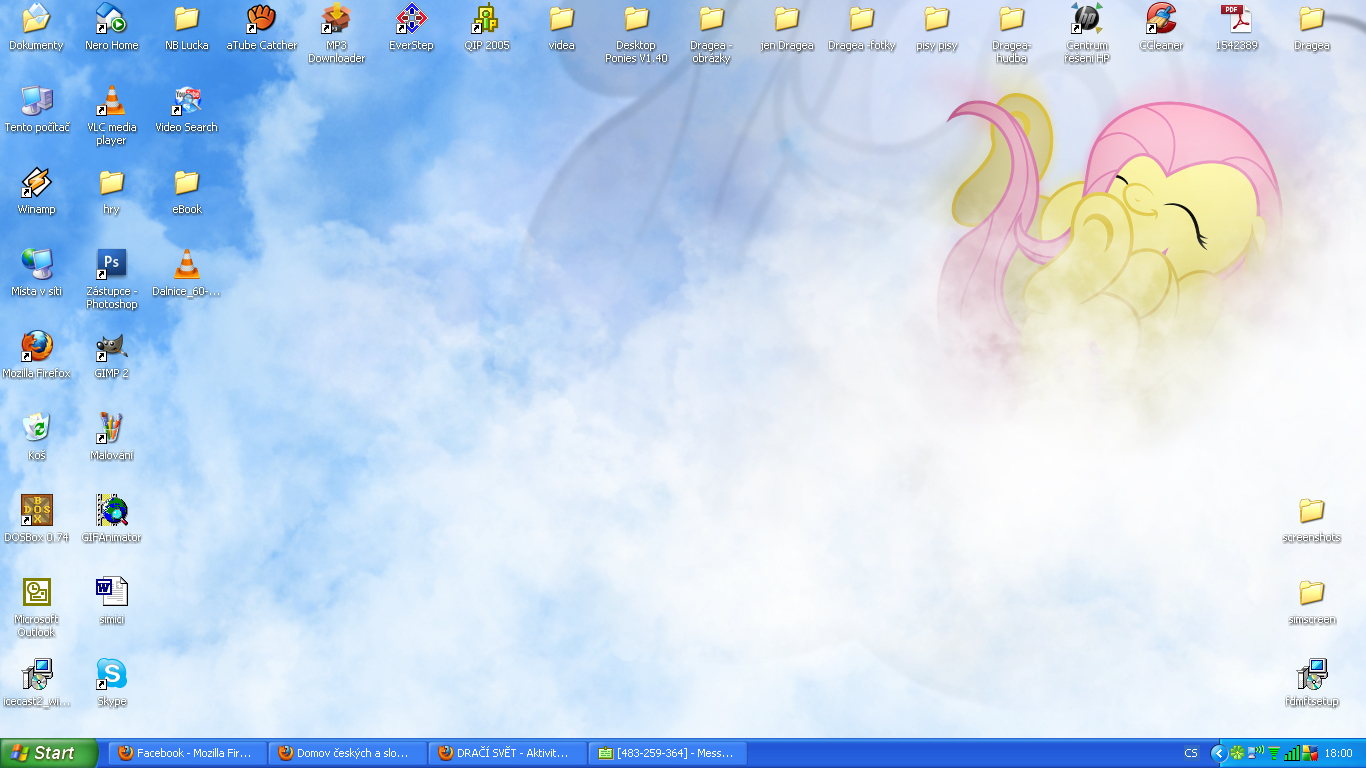1366x768 pixels.
Task: Launch Nero Home shortcut
Action: click(111, 27)
